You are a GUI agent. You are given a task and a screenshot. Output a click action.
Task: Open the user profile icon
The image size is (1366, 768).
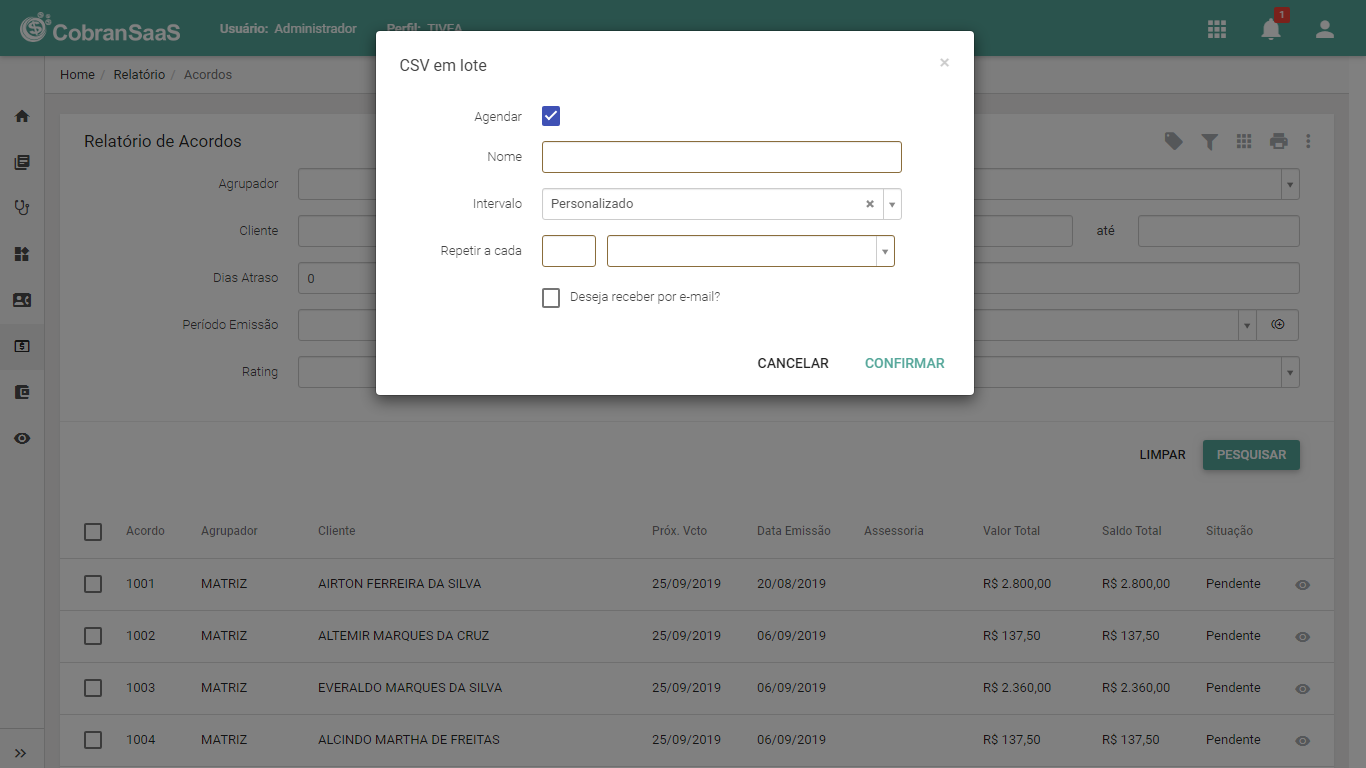coord(1325,29)
